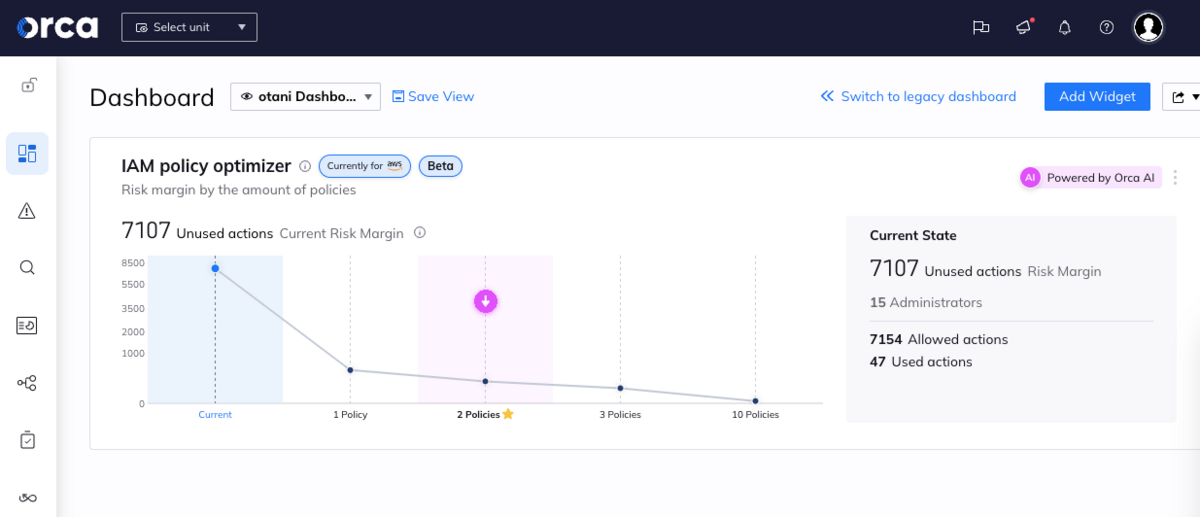Click the 1 Policy data point
1200x517 pixels.
coord(350,370)
